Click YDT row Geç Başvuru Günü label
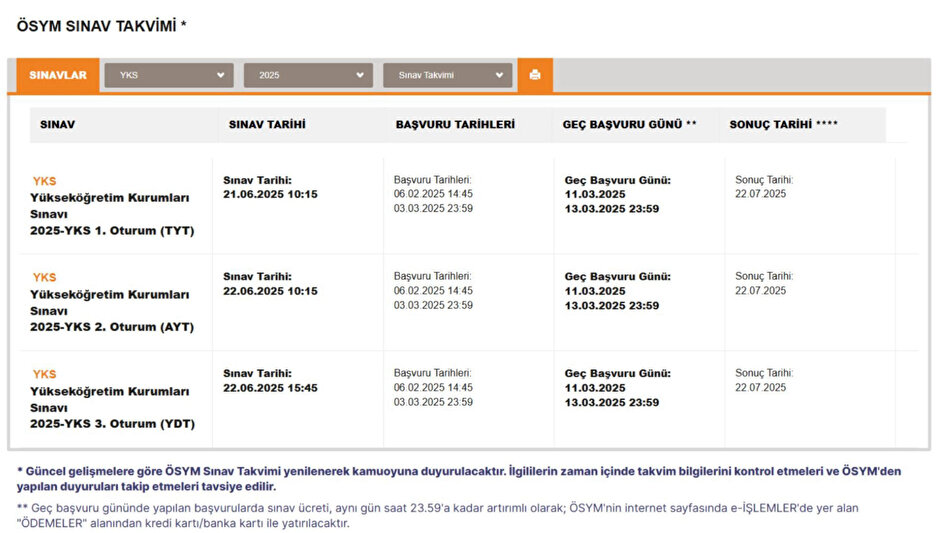 click(618, 373)
